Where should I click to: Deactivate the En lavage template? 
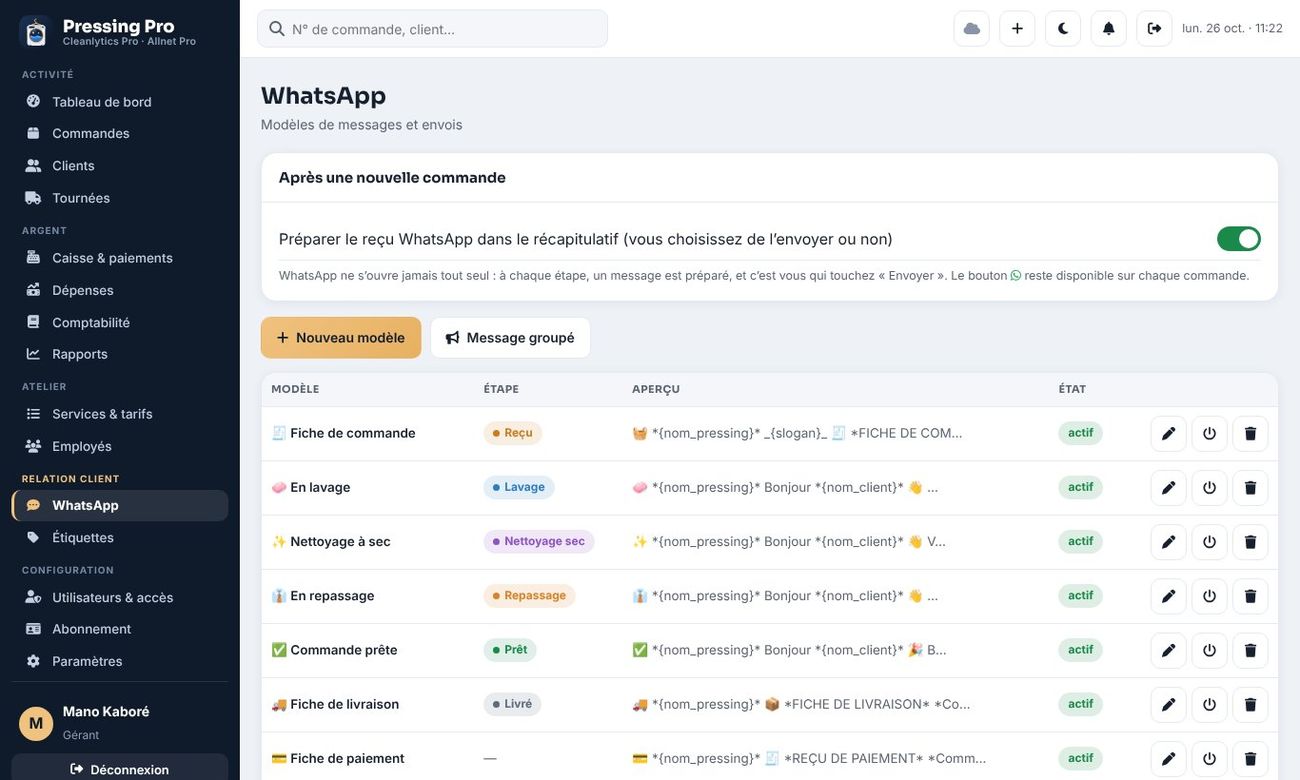pyautogui.click(x=1209, y=488)
